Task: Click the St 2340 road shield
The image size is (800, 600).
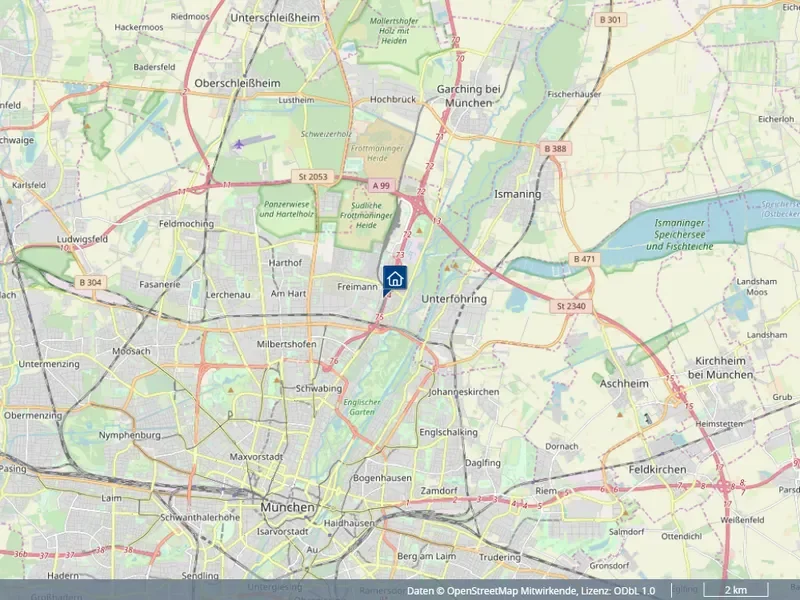Action: 571,306
